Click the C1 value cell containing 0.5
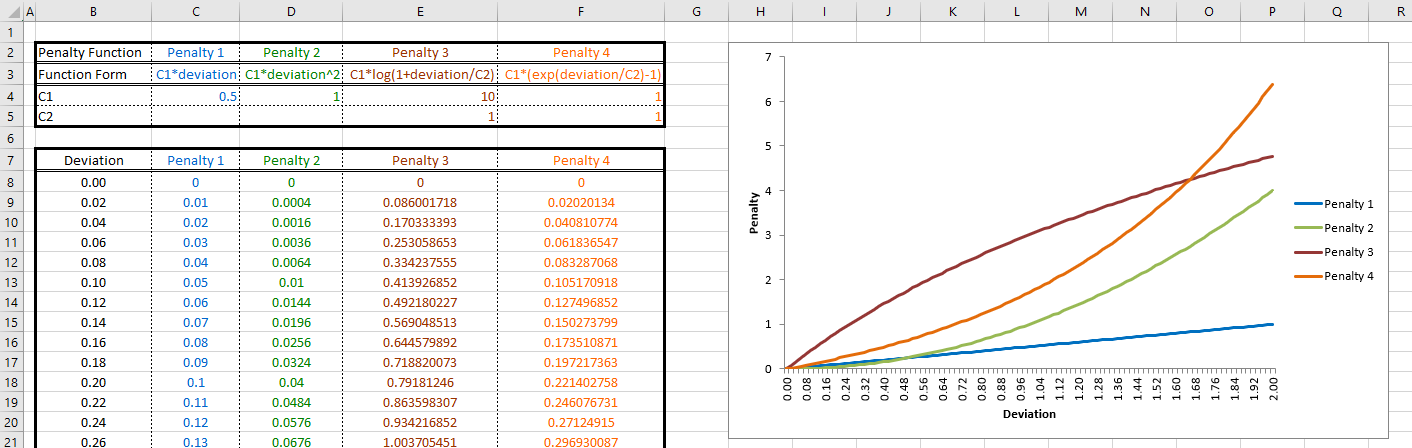 click(195, 96)
